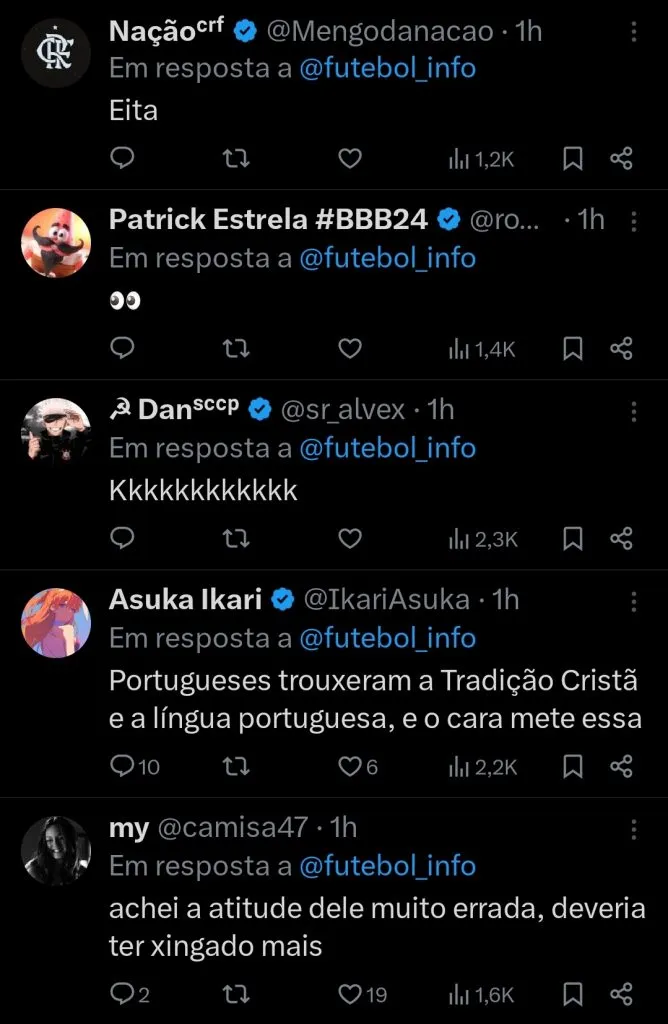Open Patrick Estrela's avatar picture
668x1024 pixels.
point(56,243)
